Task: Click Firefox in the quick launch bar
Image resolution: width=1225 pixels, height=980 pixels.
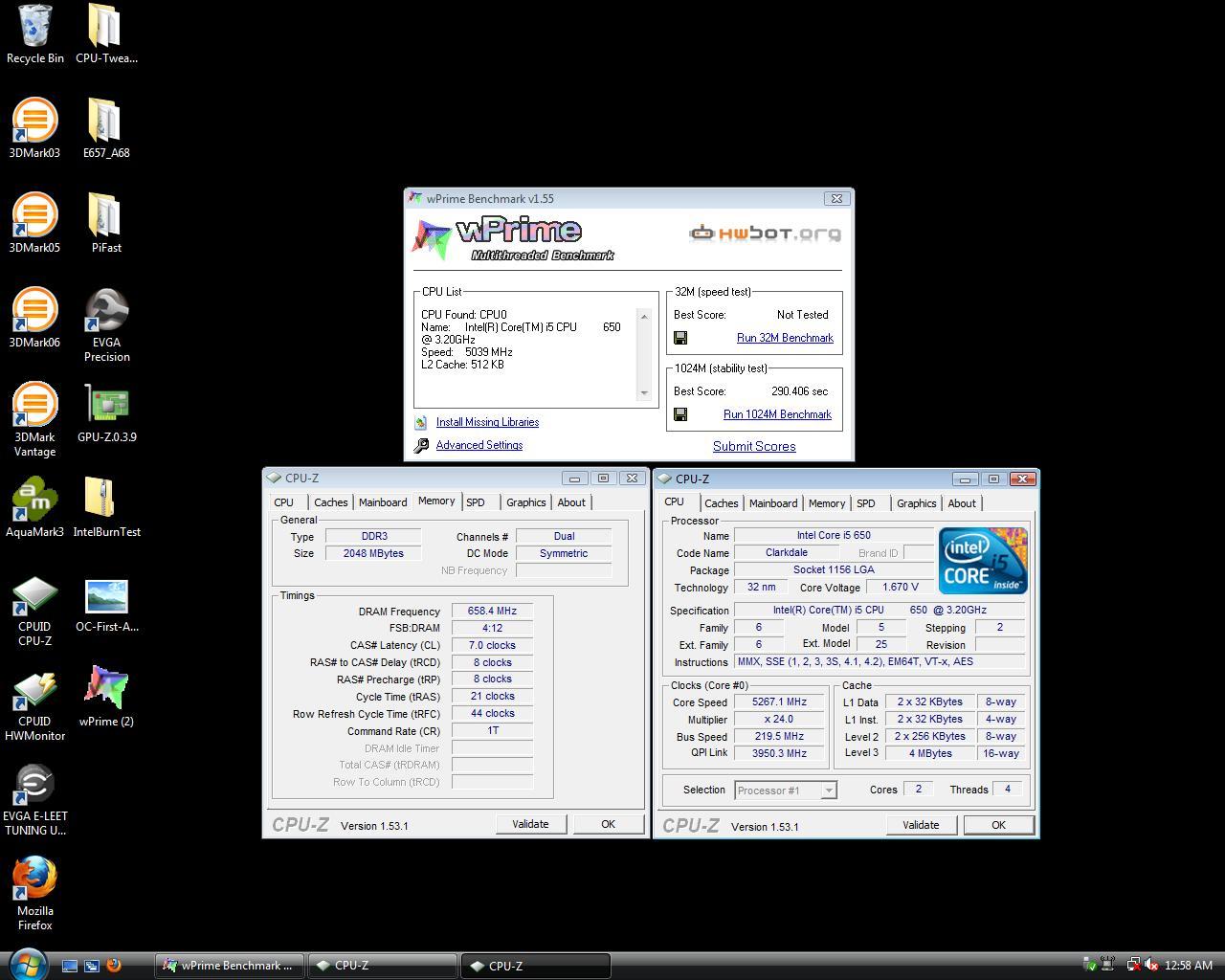Action: click(113, 966)
